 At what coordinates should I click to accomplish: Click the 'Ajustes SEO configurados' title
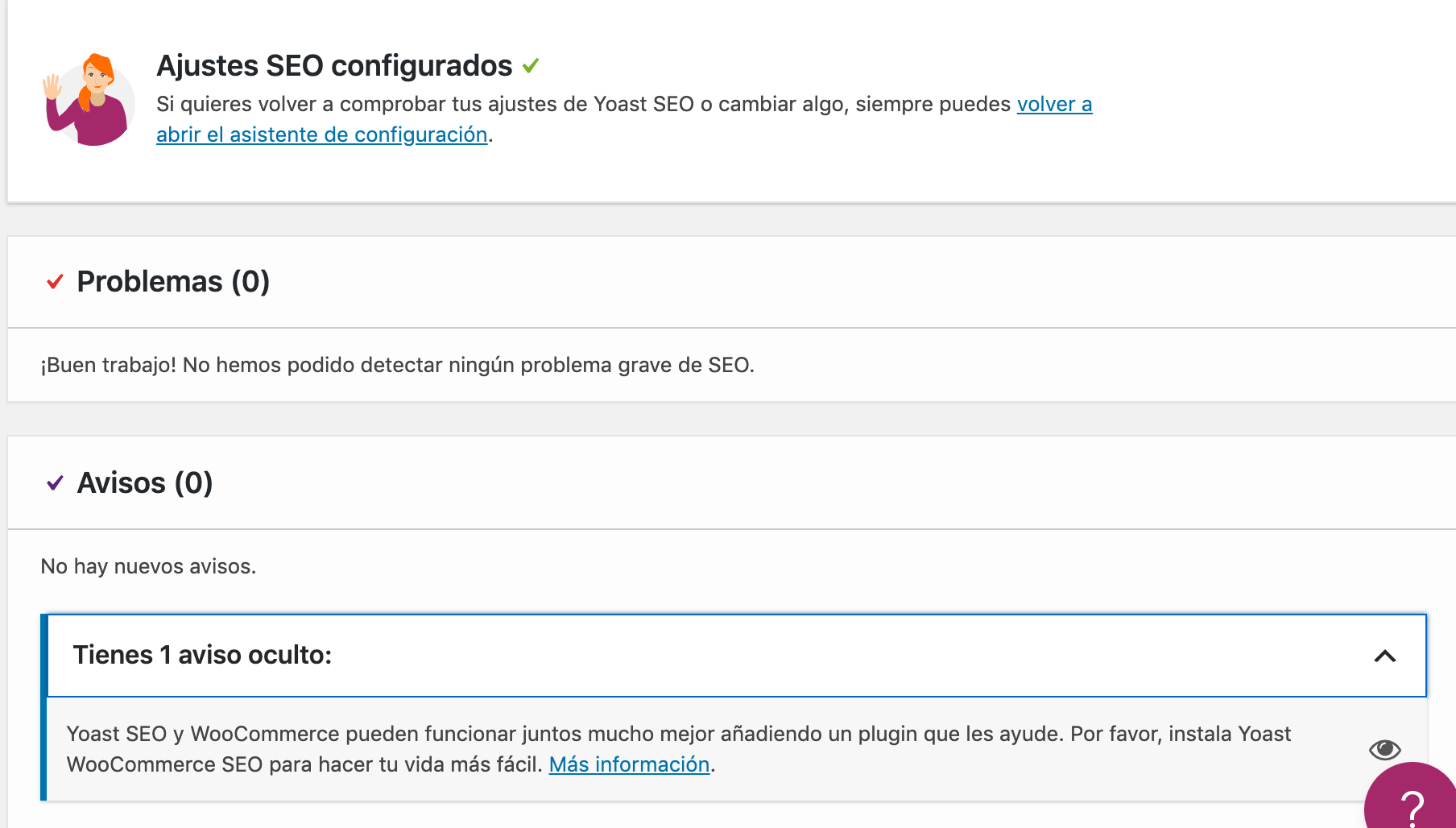(334, 65)
